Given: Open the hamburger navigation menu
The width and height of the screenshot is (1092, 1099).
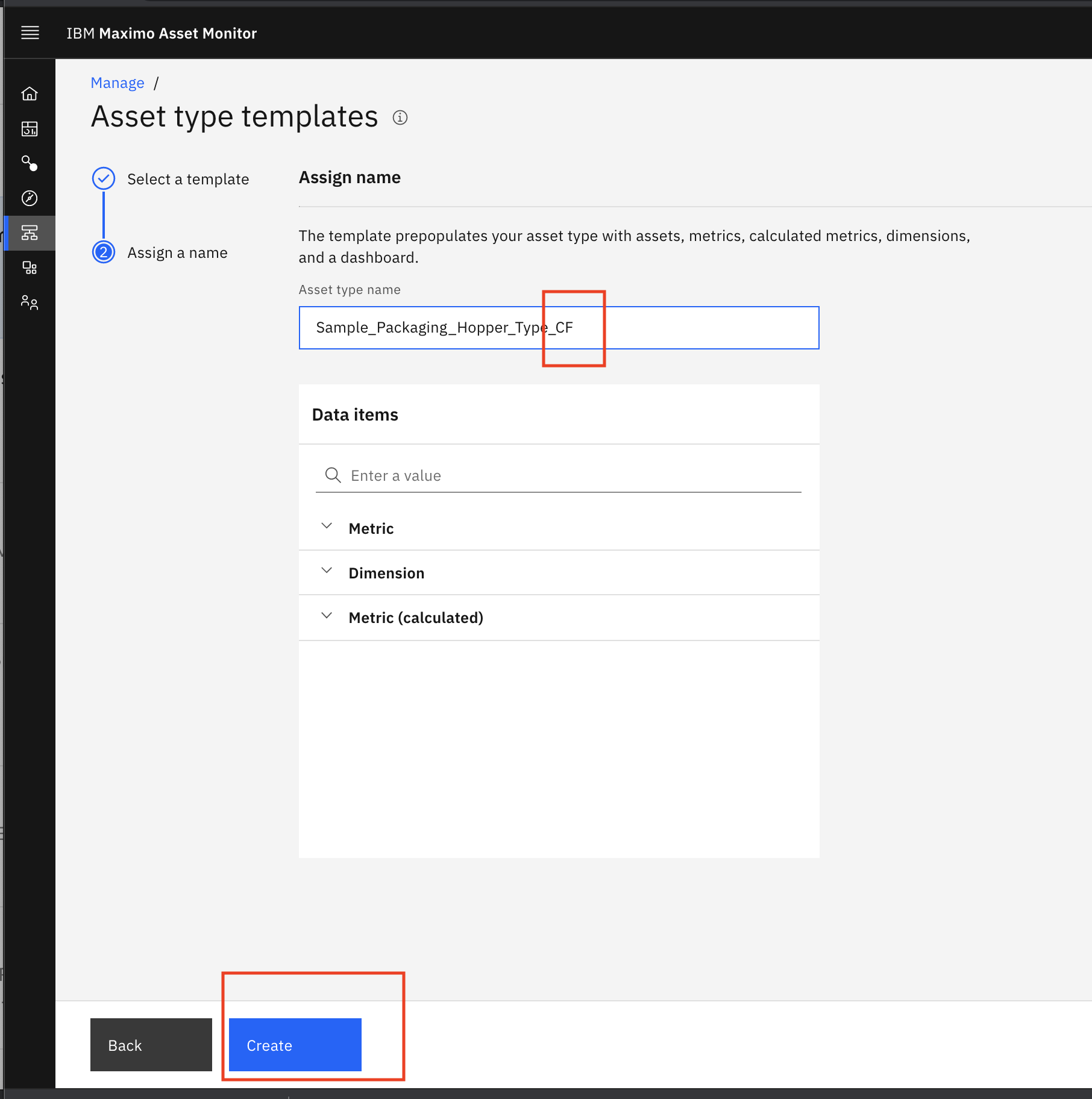Looking at the screenshot, I should 30,33.
